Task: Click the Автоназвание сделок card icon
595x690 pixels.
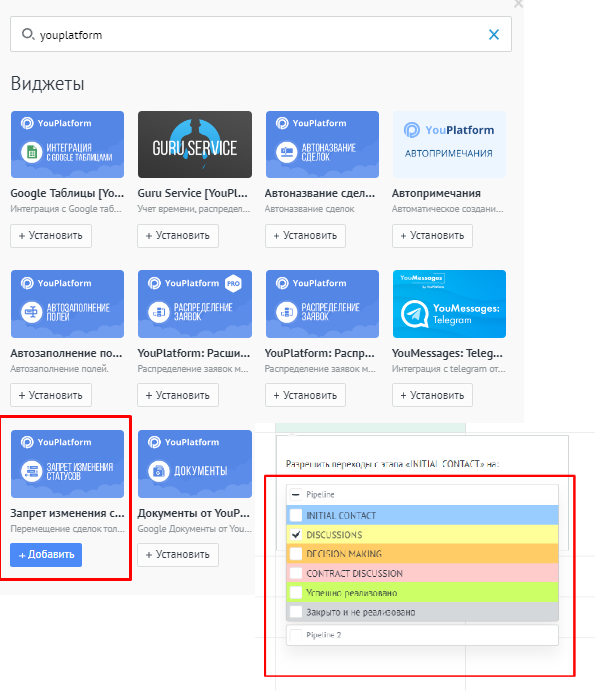Action: point(286,152)
